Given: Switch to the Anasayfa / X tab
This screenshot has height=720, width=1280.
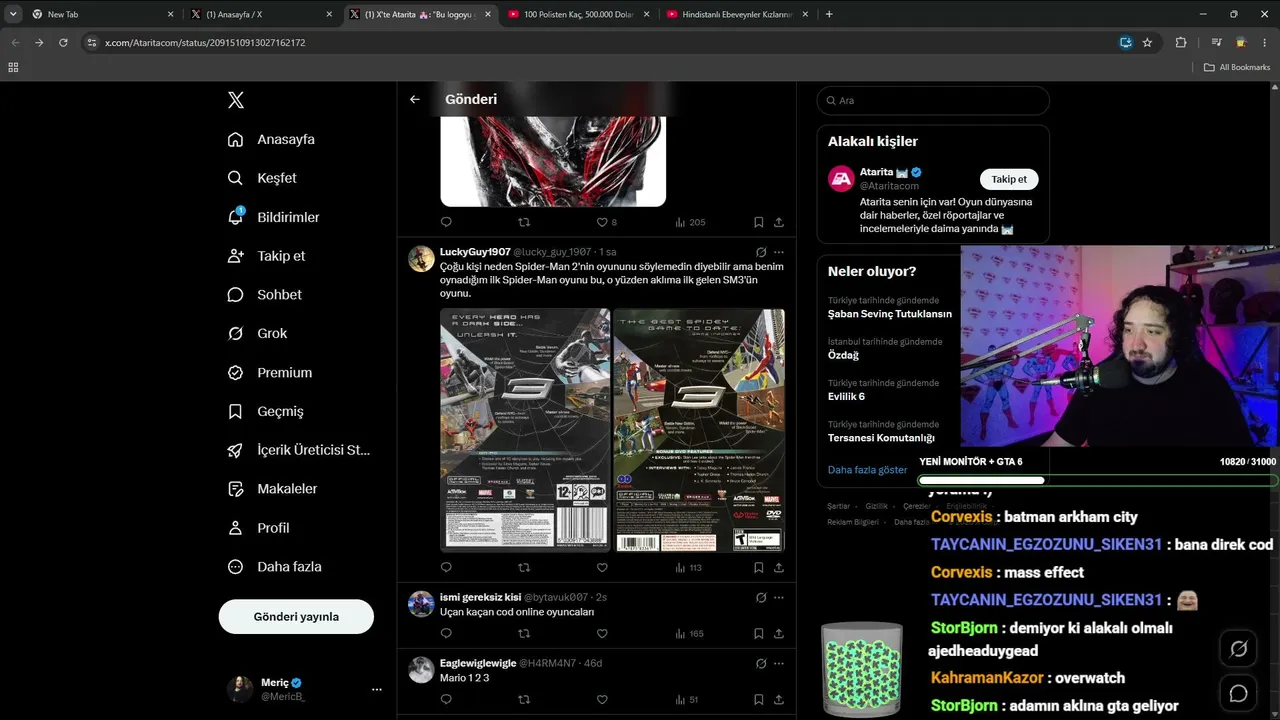Looking at the screenshot, I should [x=261, y=14].
